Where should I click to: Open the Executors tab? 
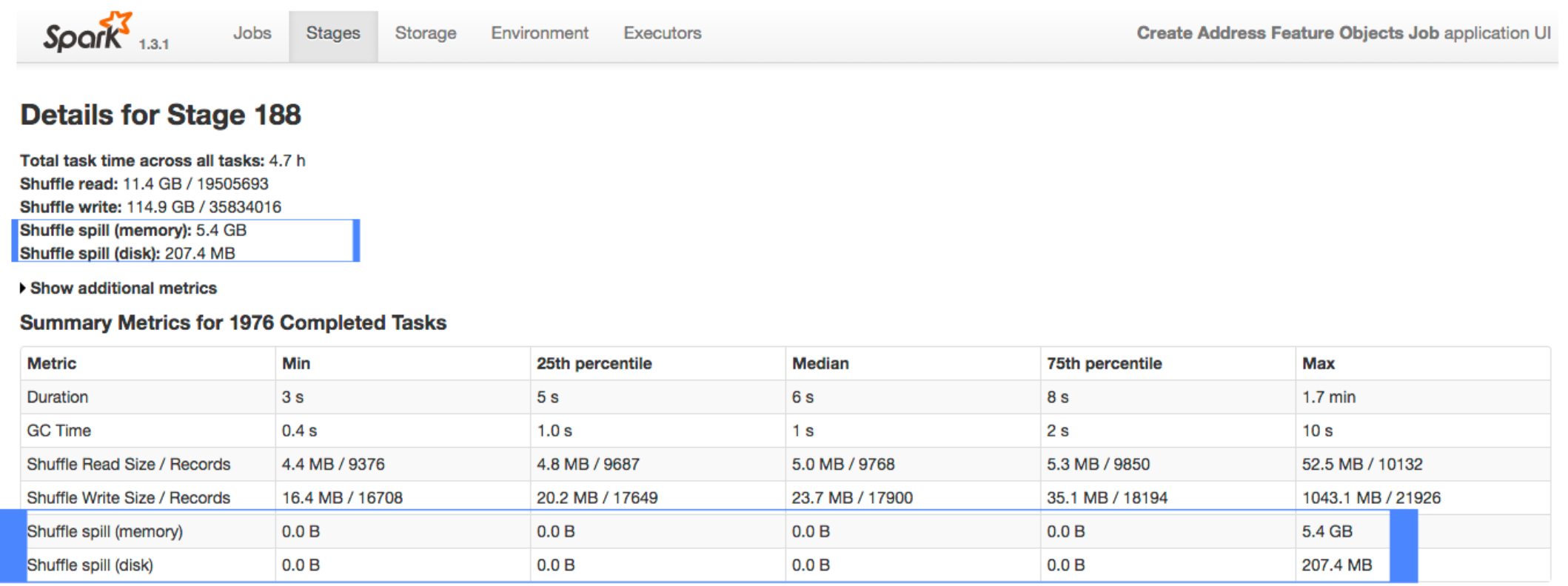click(662, 33)
